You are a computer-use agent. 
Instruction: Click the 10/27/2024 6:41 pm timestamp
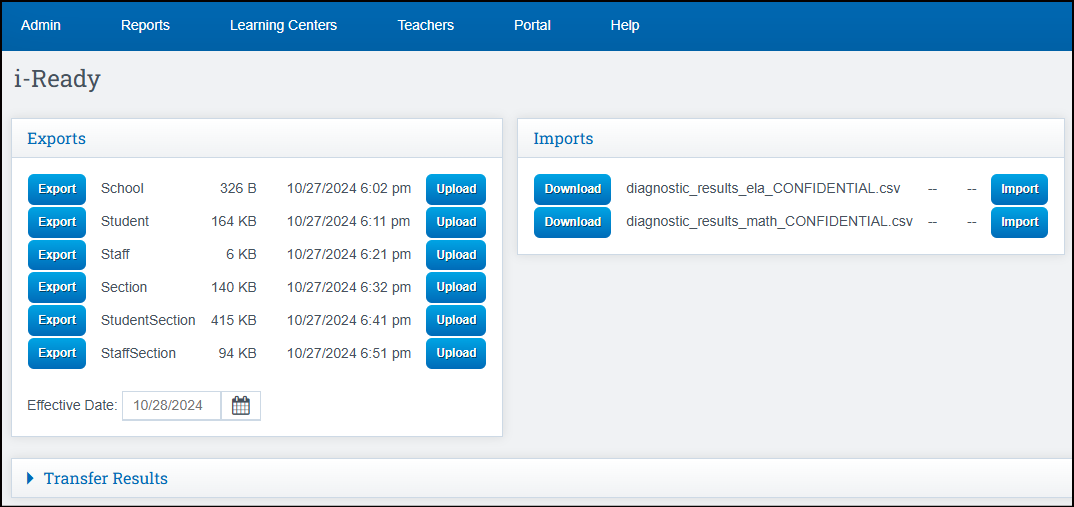tap(349, 320)
